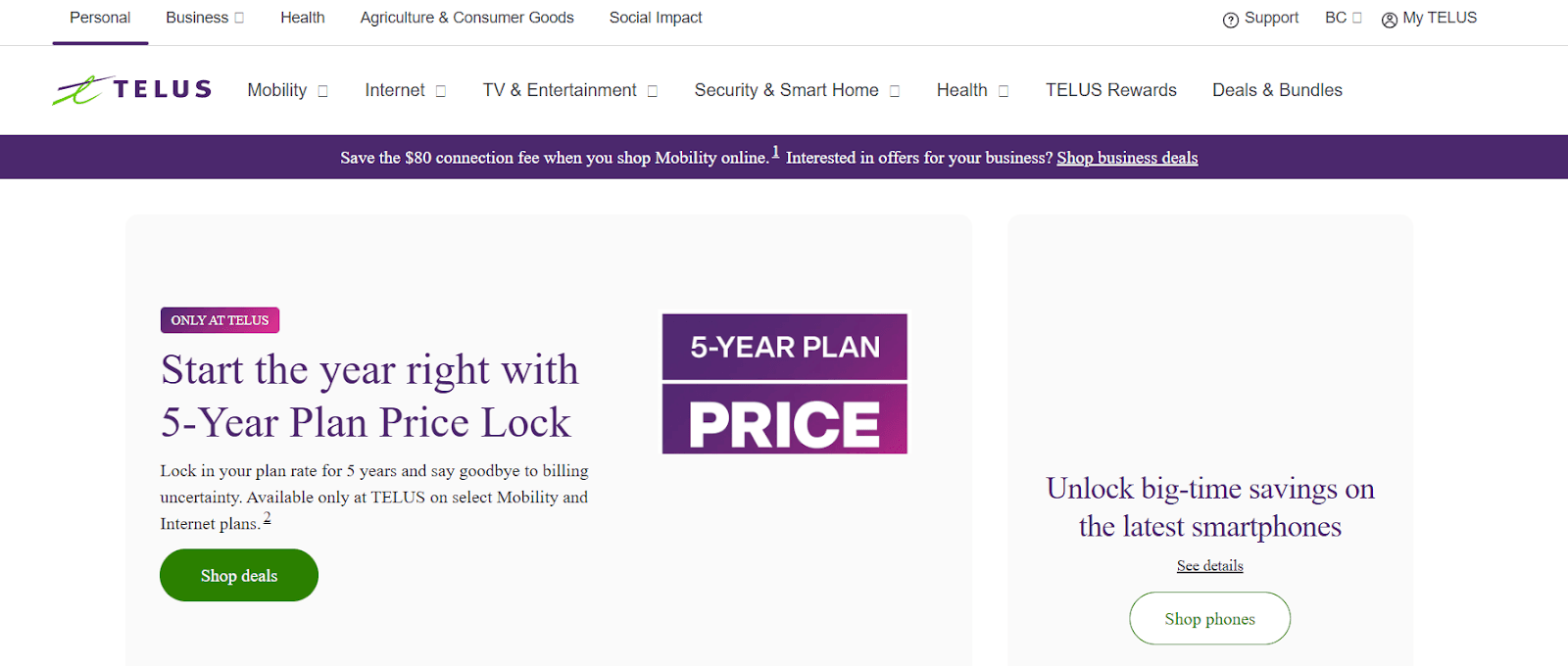Change the BC region selector
1568x666 pixels.
point(1343,18)
